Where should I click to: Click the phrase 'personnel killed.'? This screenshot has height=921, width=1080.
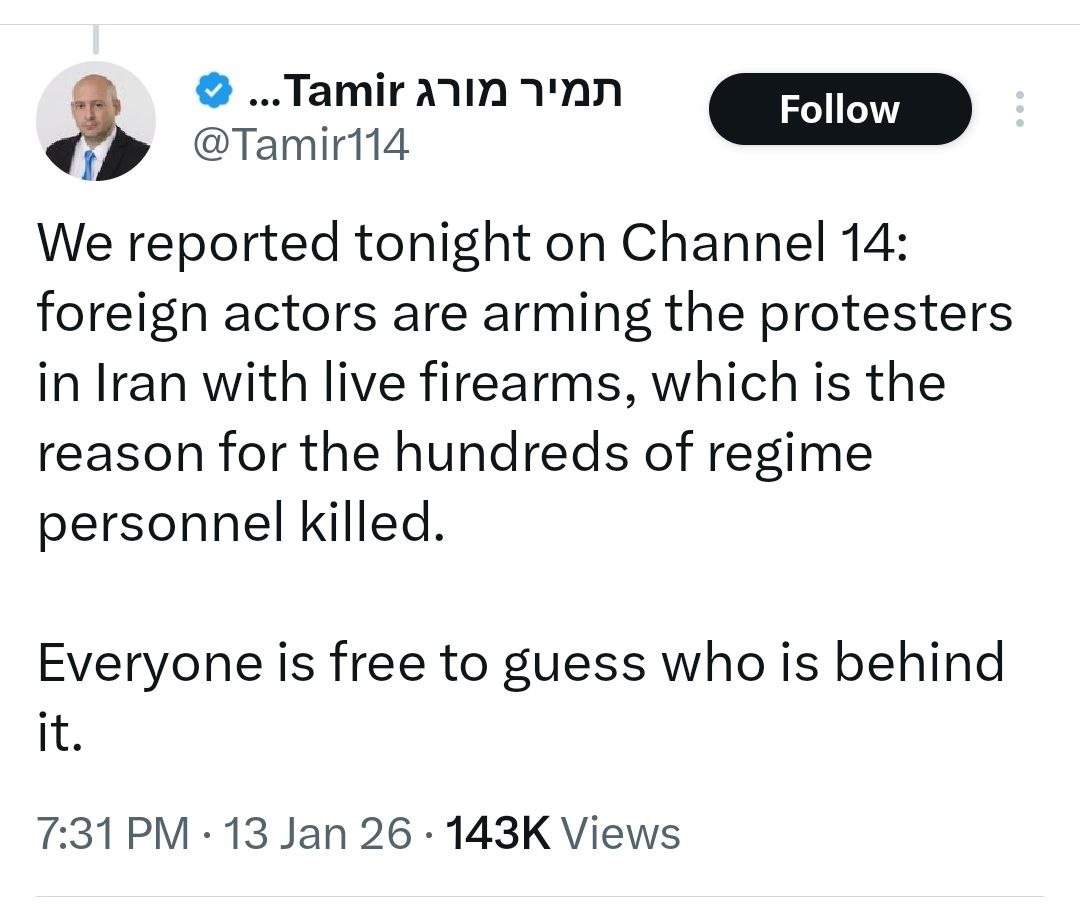[240, 524]
